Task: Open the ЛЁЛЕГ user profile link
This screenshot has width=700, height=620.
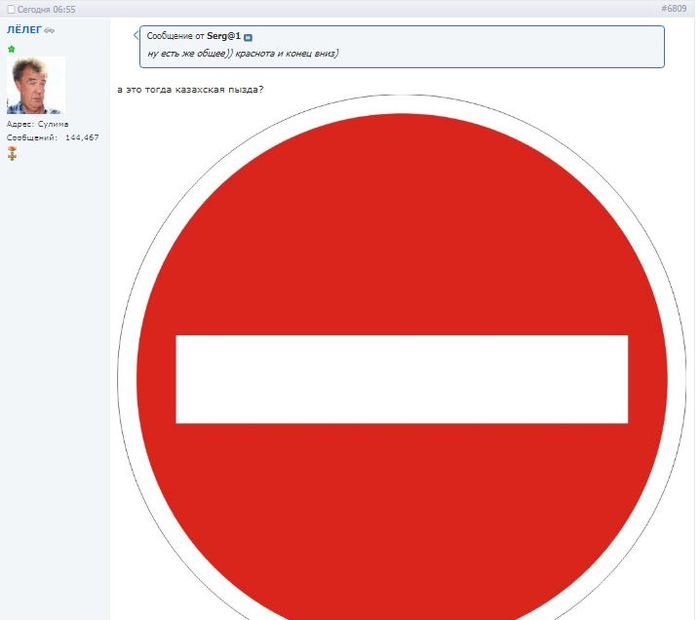Action: (x=24, y=30)
